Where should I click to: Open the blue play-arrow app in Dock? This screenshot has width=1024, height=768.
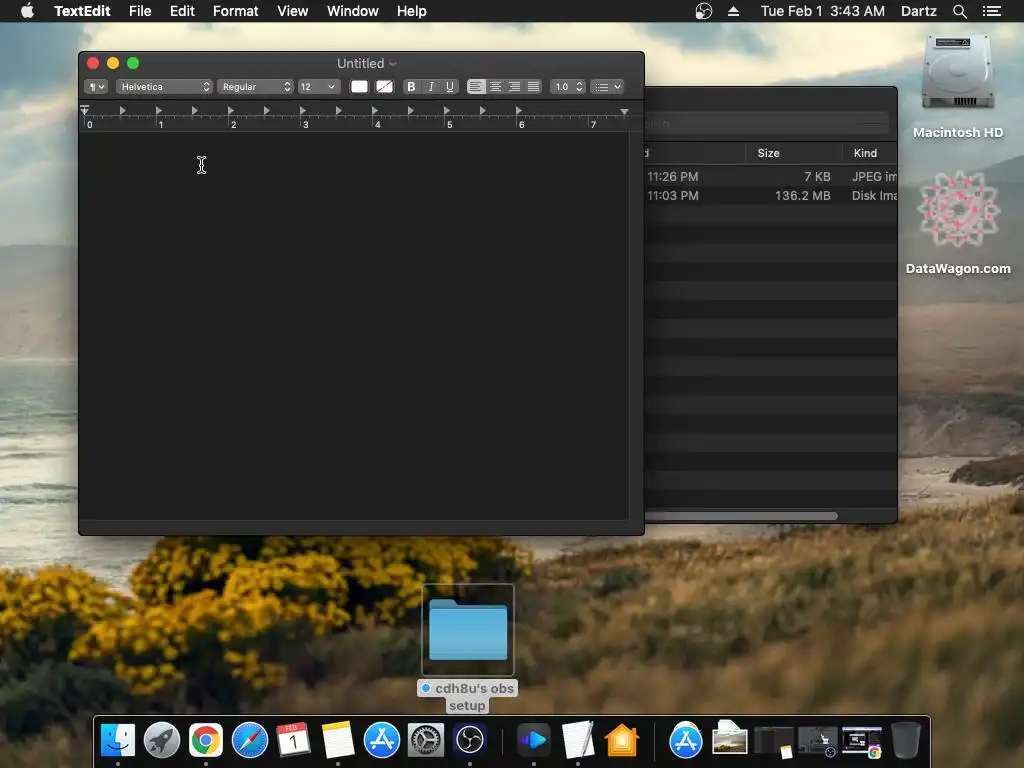pyautogui.click(x=534, y=740)
